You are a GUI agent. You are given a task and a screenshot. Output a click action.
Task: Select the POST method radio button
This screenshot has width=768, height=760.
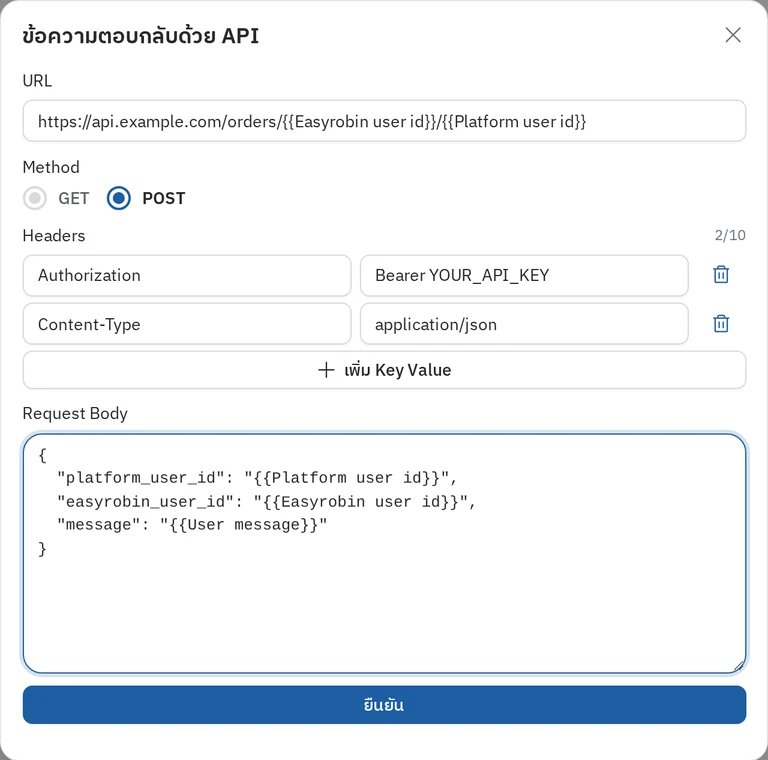[119, 198]
